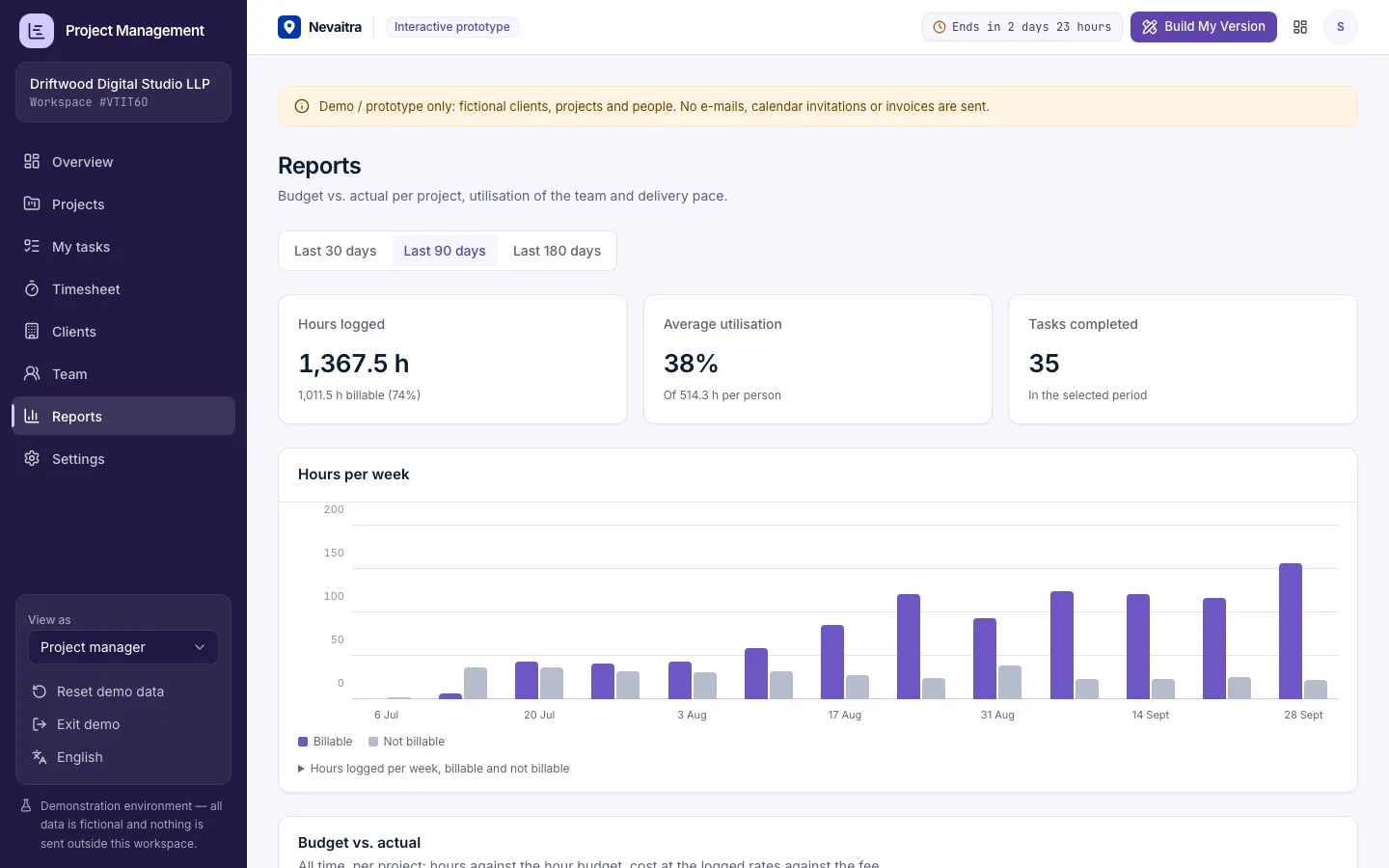Select the Last 180 days tab
Viewport: 1389px width, 868px height.
click(x=557, y=251)
